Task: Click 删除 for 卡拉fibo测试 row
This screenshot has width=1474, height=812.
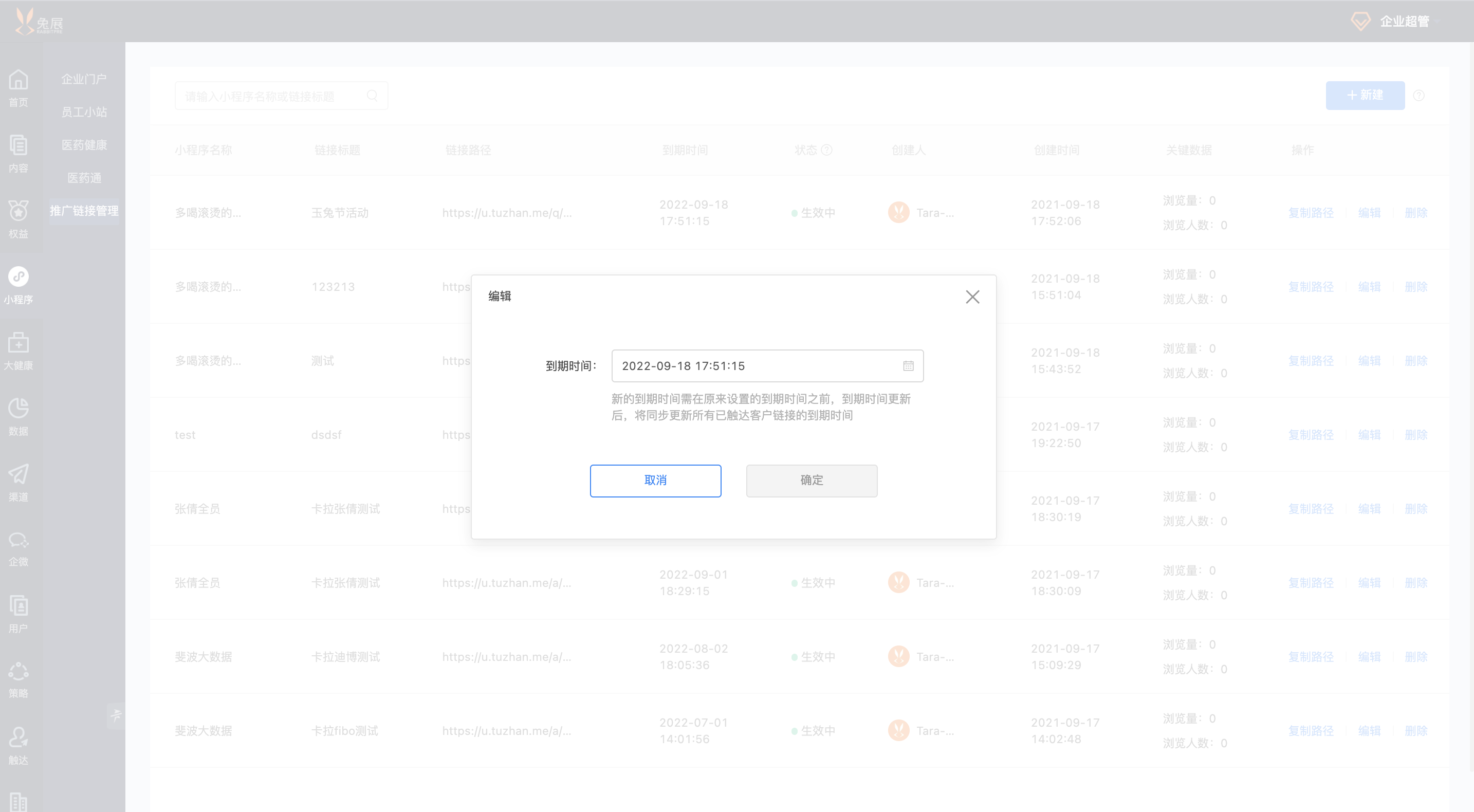Action: pyautogui.click(x=1416, y=731)
